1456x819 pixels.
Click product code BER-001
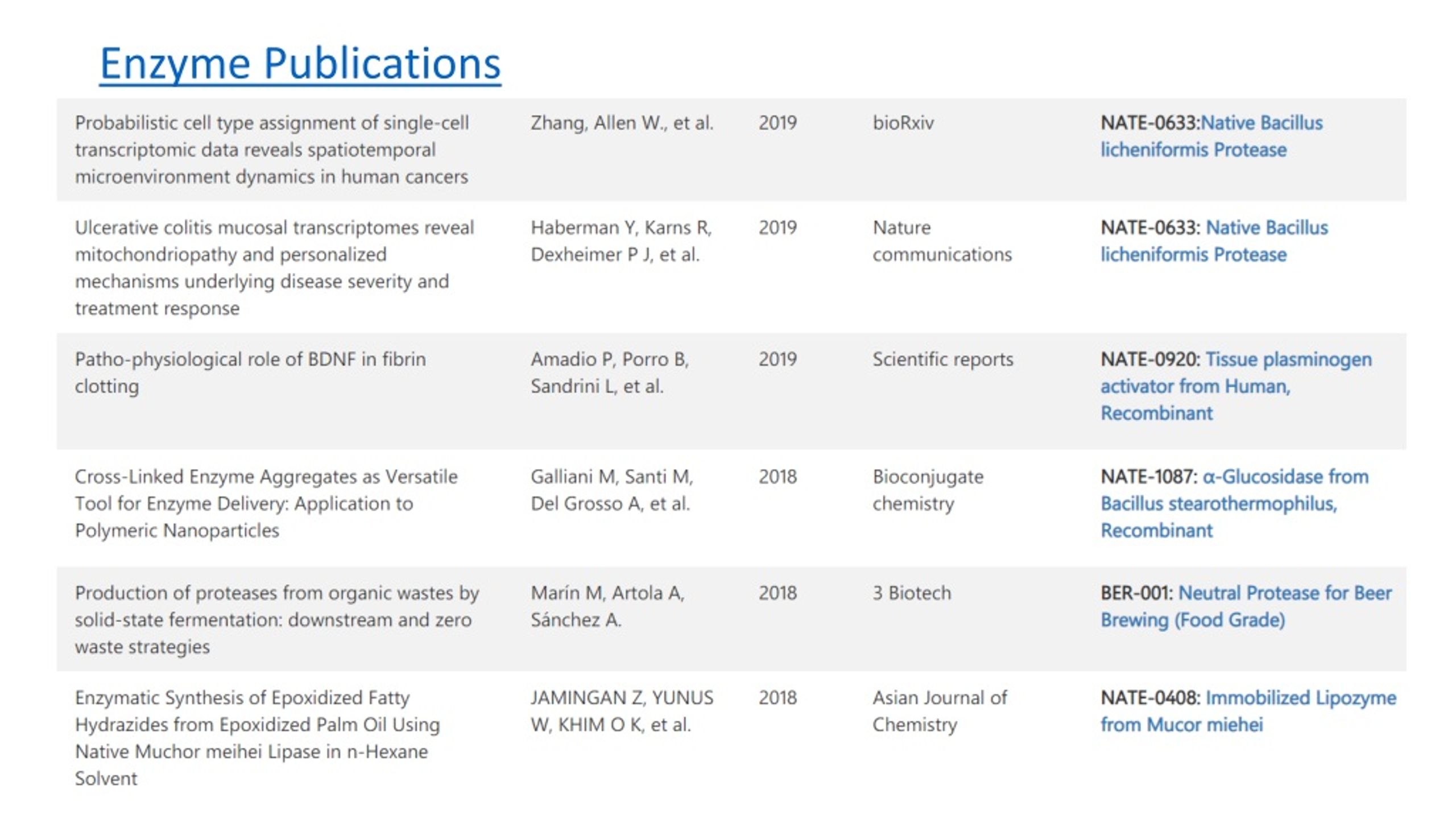coord(1136,593)
